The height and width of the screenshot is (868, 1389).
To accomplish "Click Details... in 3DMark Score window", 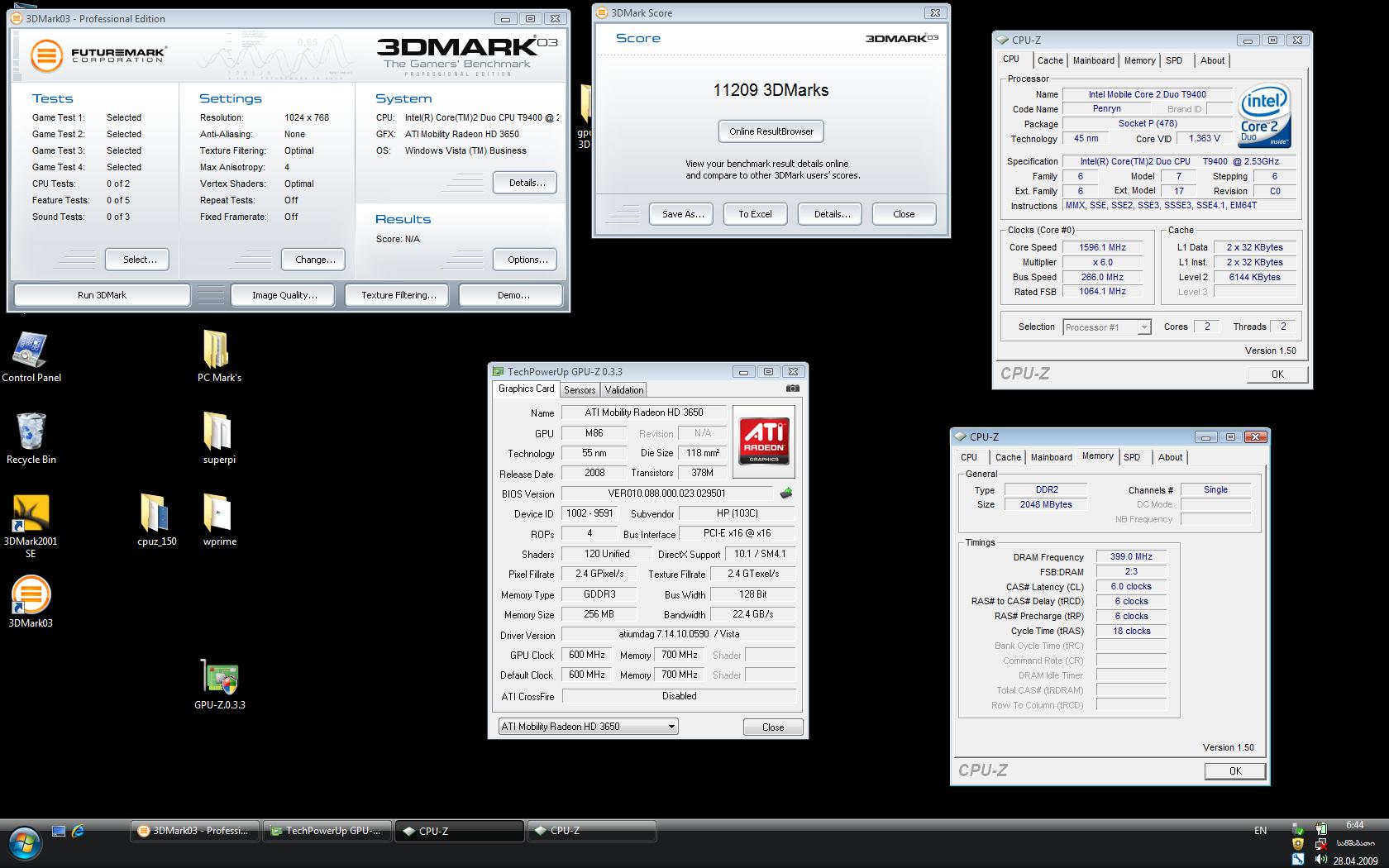I will tap(830, 214).
